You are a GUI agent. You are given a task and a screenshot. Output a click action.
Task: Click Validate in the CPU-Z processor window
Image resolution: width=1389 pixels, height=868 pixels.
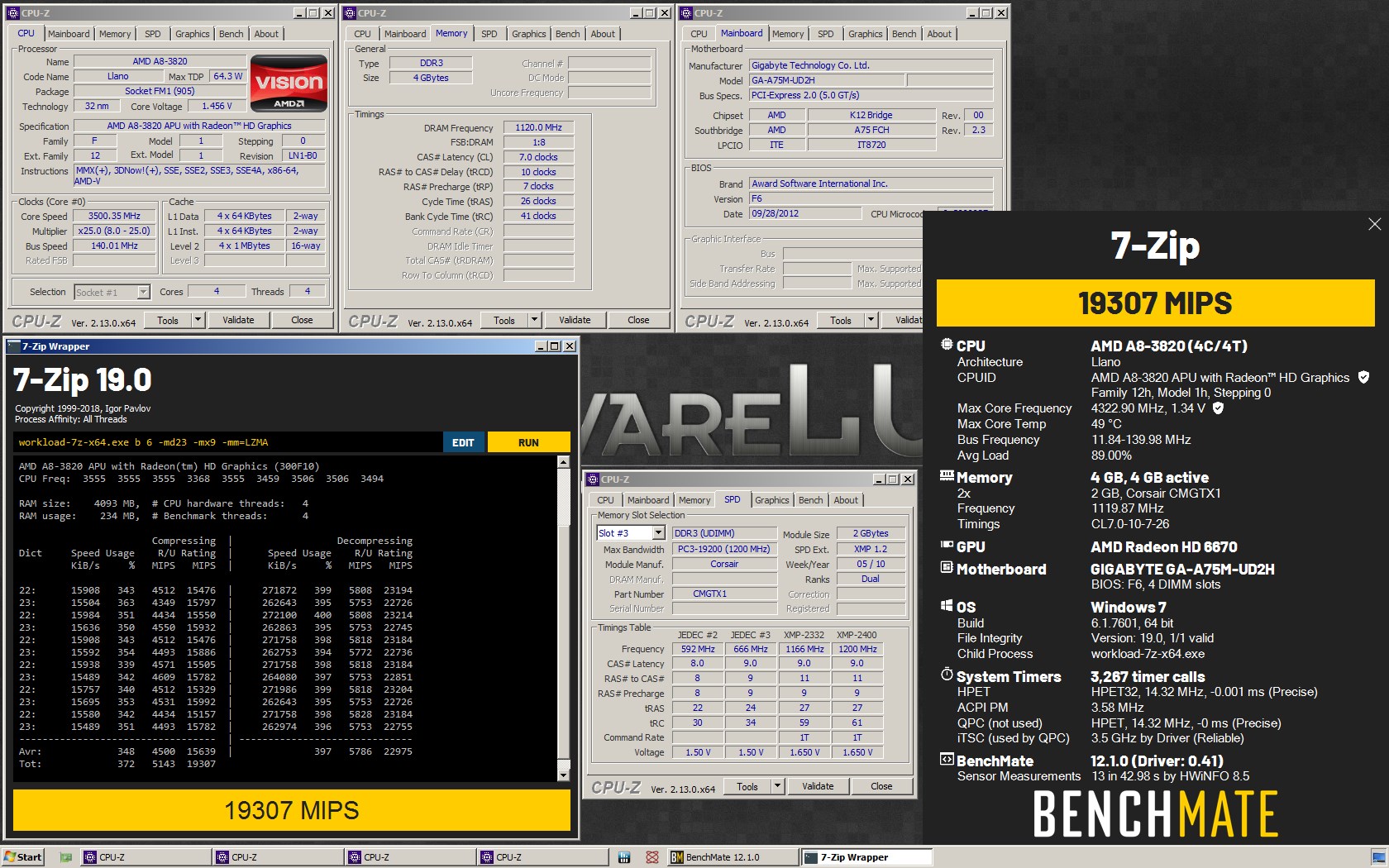coord(238,320)
